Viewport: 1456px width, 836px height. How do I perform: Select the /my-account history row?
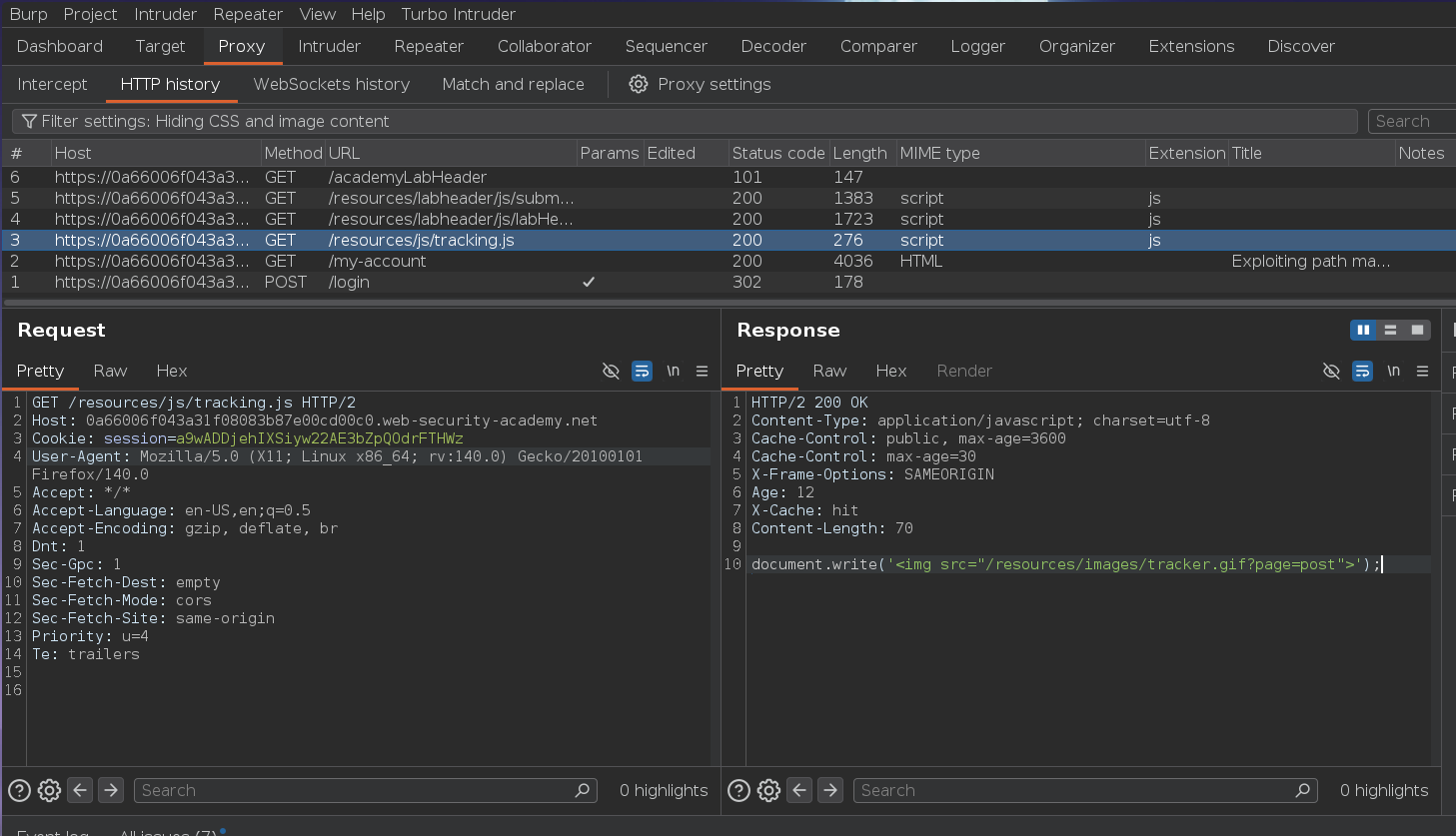tap(728, 261)
